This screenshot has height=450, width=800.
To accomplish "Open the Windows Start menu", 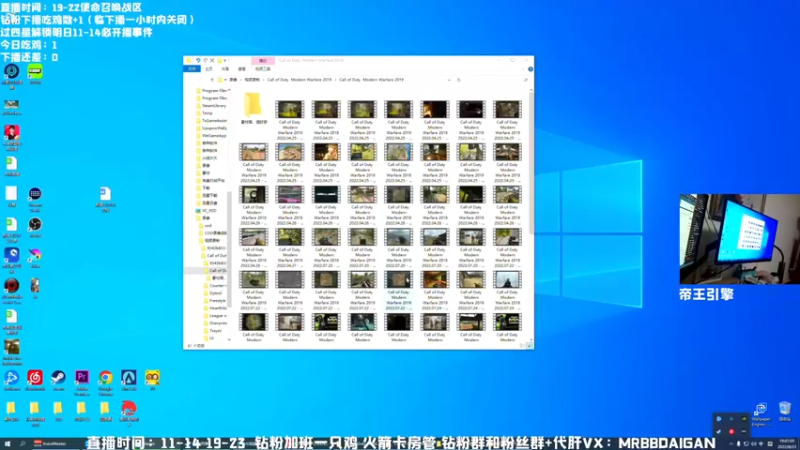I will 7,444.
